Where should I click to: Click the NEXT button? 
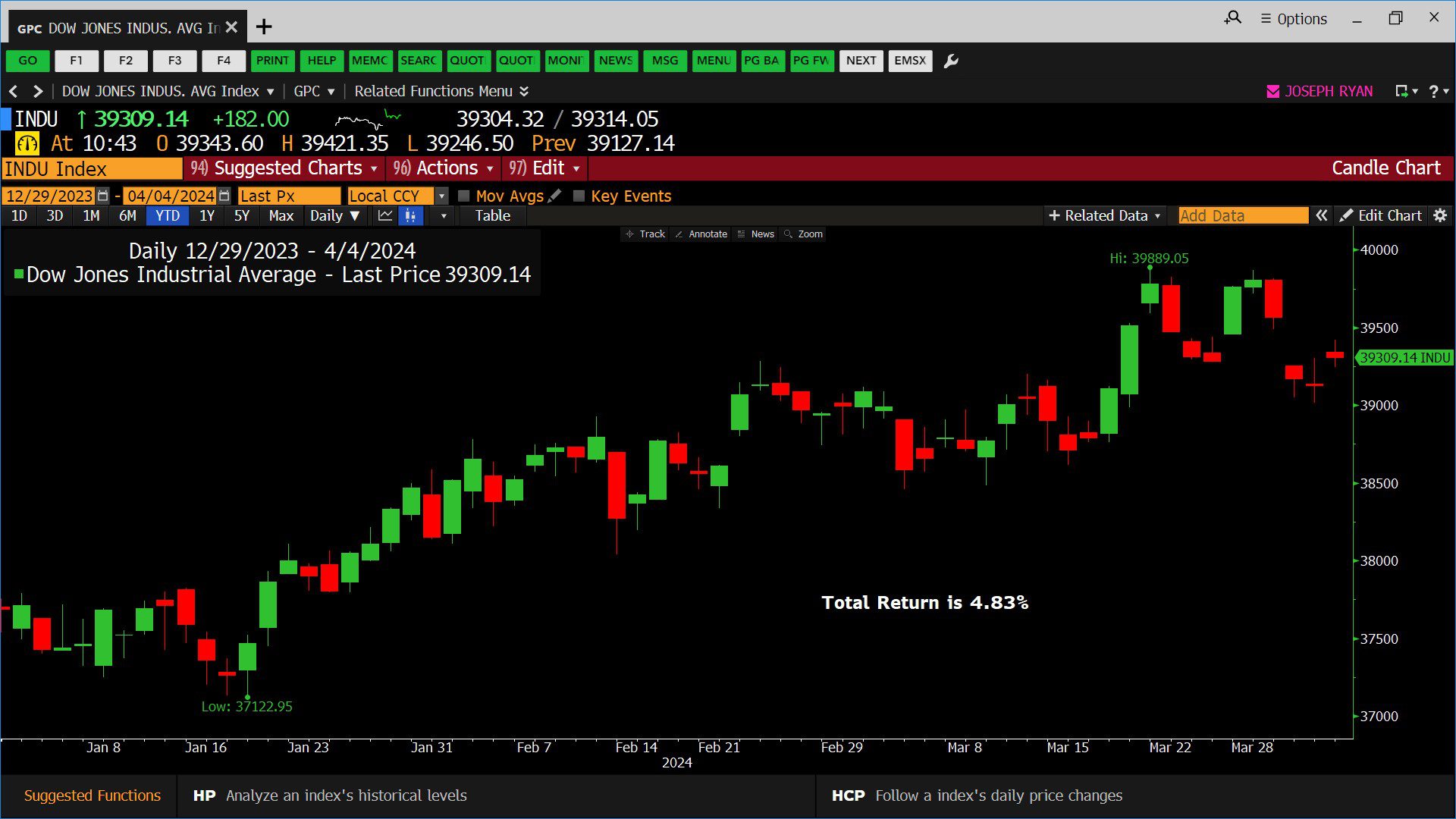(x=861, y=61)
